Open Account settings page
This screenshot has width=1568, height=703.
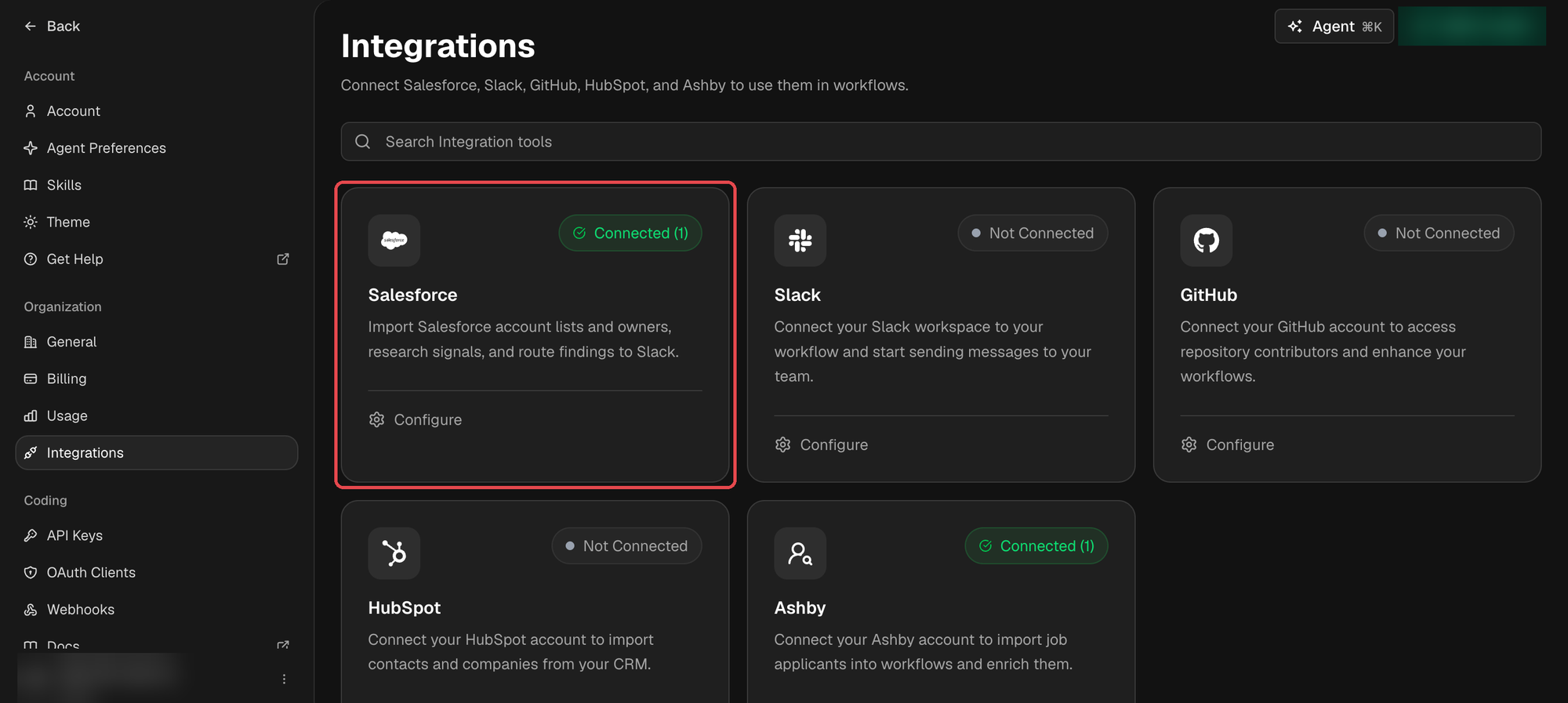coord(157,111)
